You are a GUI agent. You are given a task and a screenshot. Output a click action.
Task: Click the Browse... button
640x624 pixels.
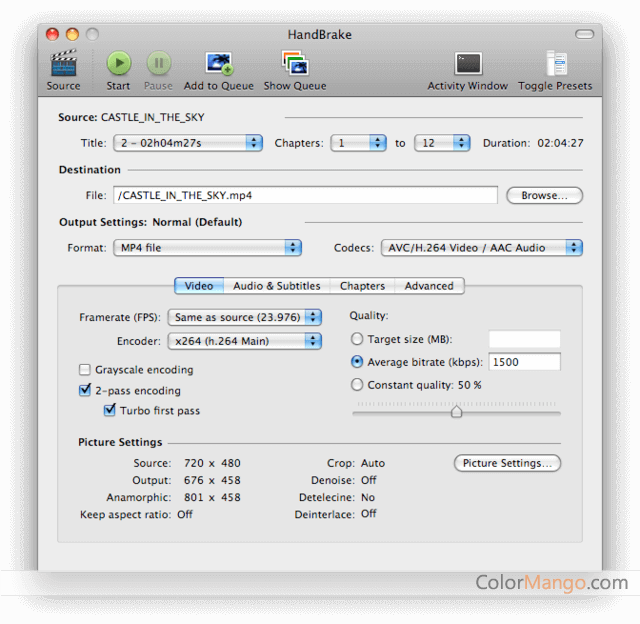(544, 195)
